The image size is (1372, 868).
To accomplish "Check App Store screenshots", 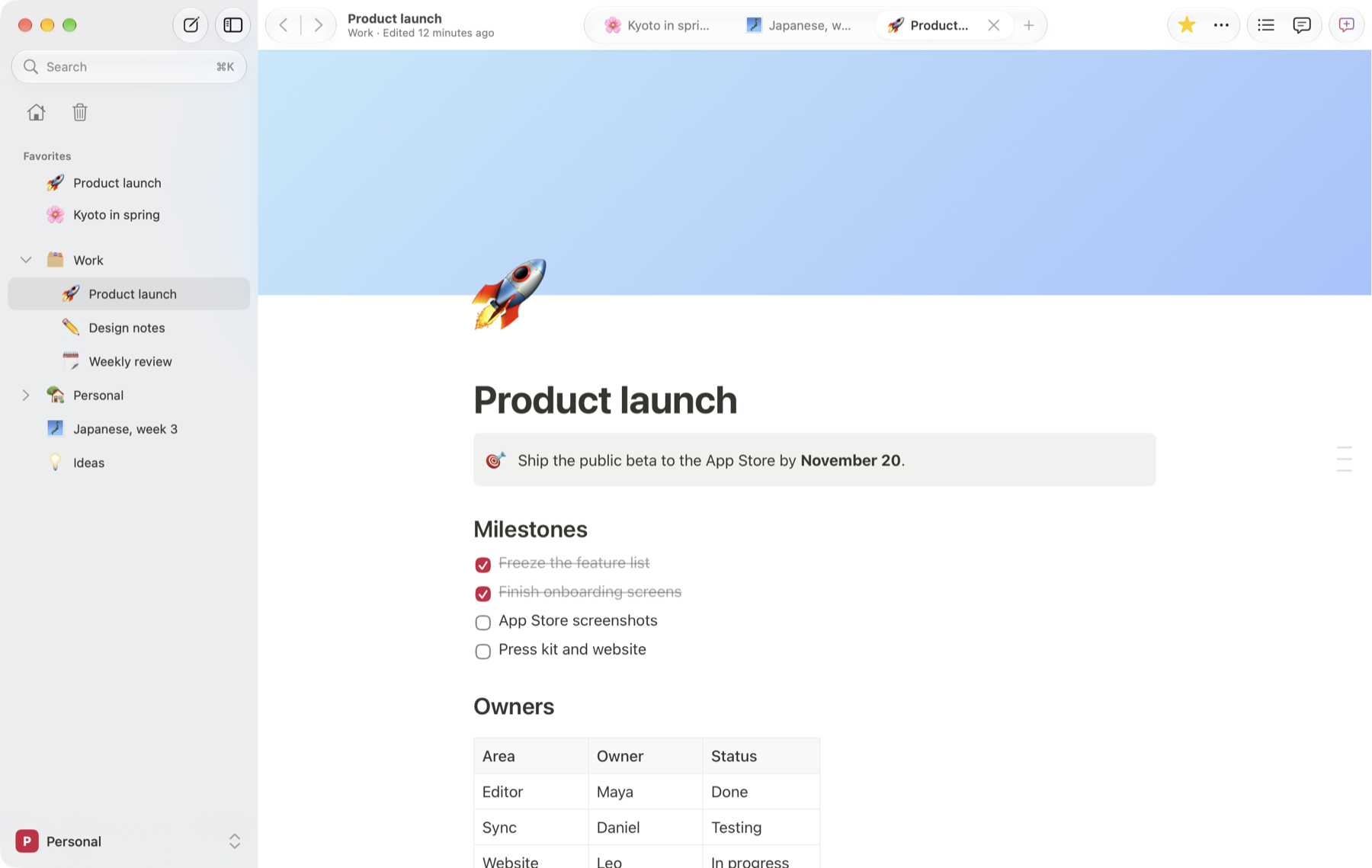I will 482,623.
